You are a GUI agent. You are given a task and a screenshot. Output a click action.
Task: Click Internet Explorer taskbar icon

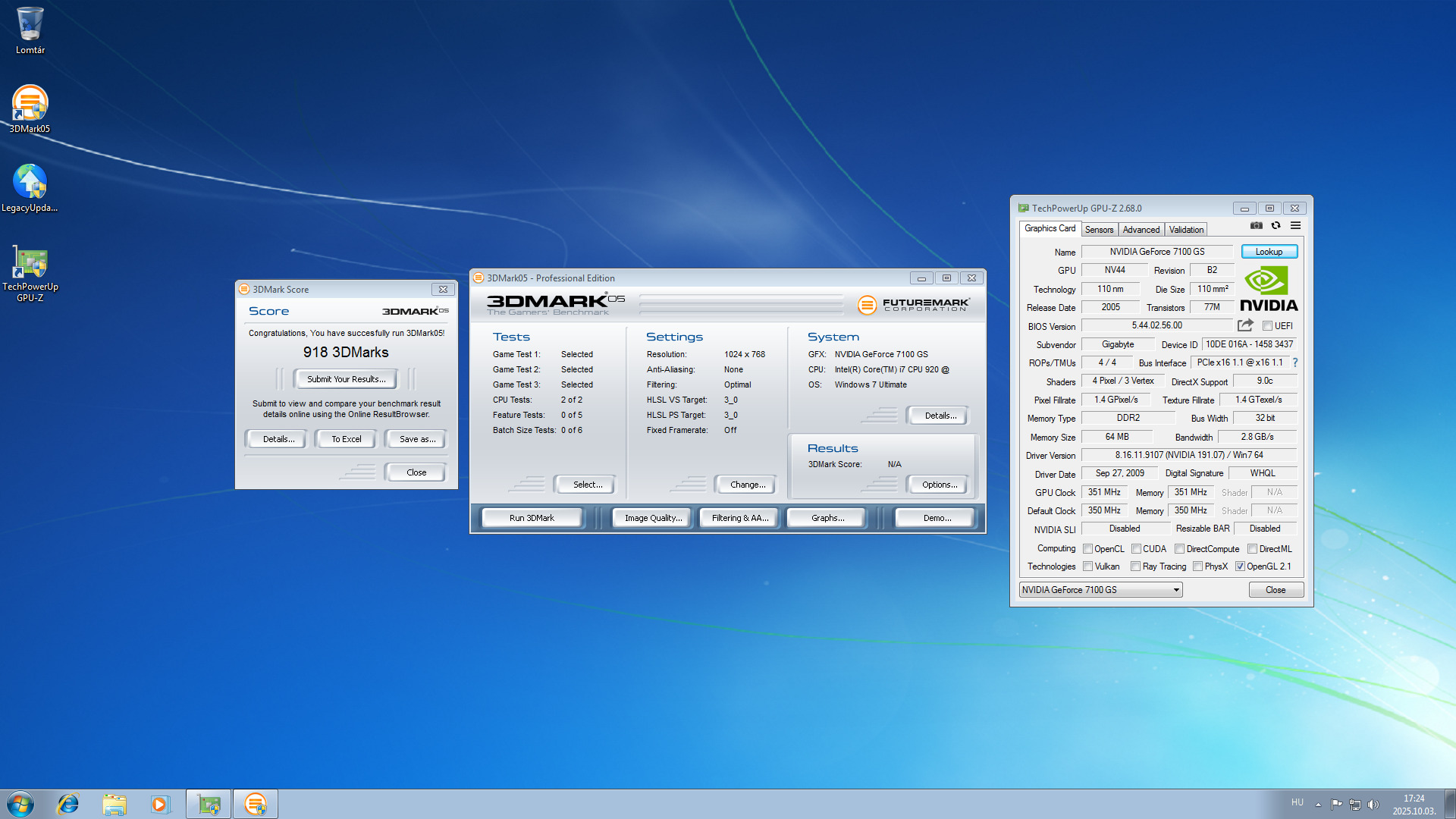[x=68, y=804]
